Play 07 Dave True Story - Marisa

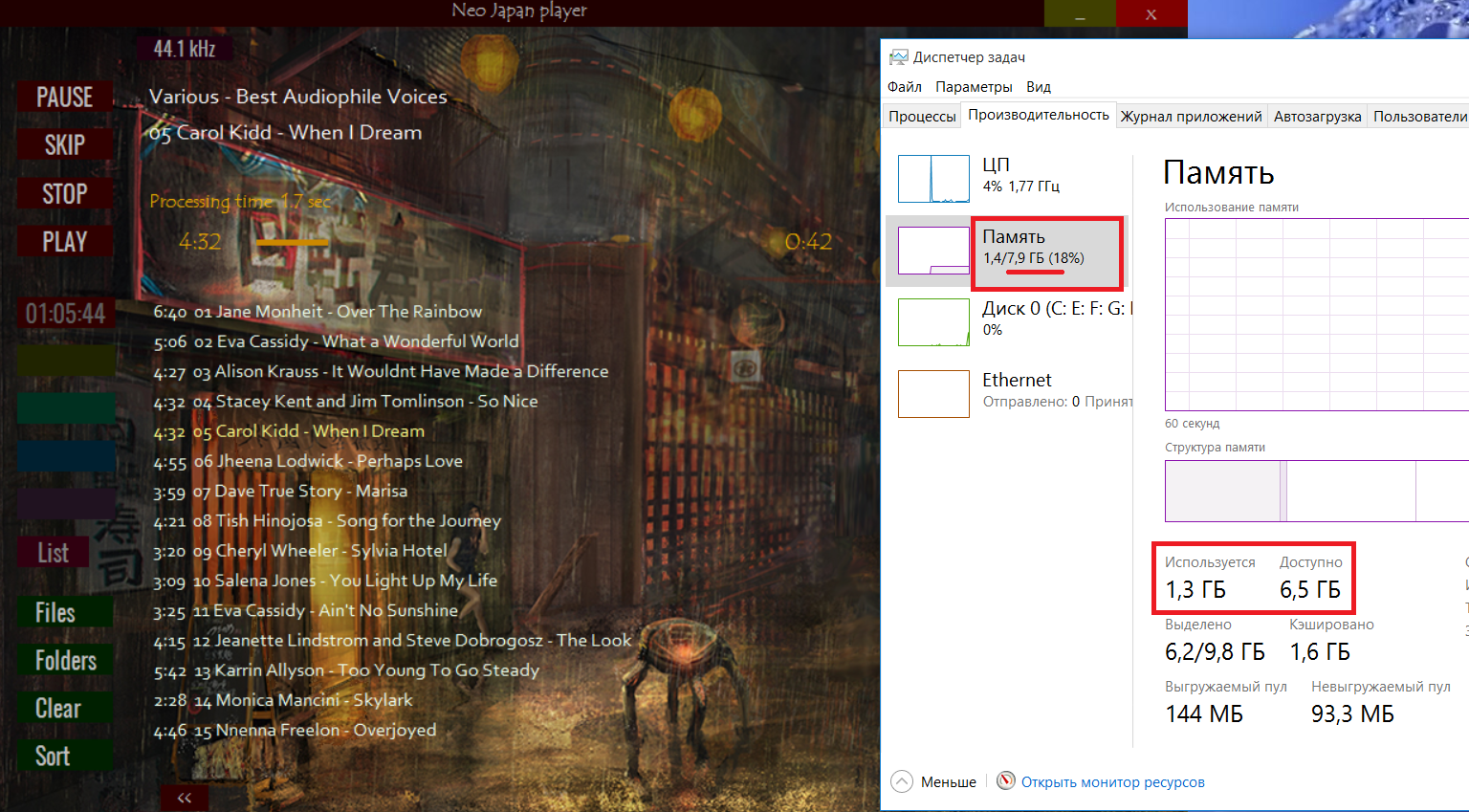click(280, 491)
